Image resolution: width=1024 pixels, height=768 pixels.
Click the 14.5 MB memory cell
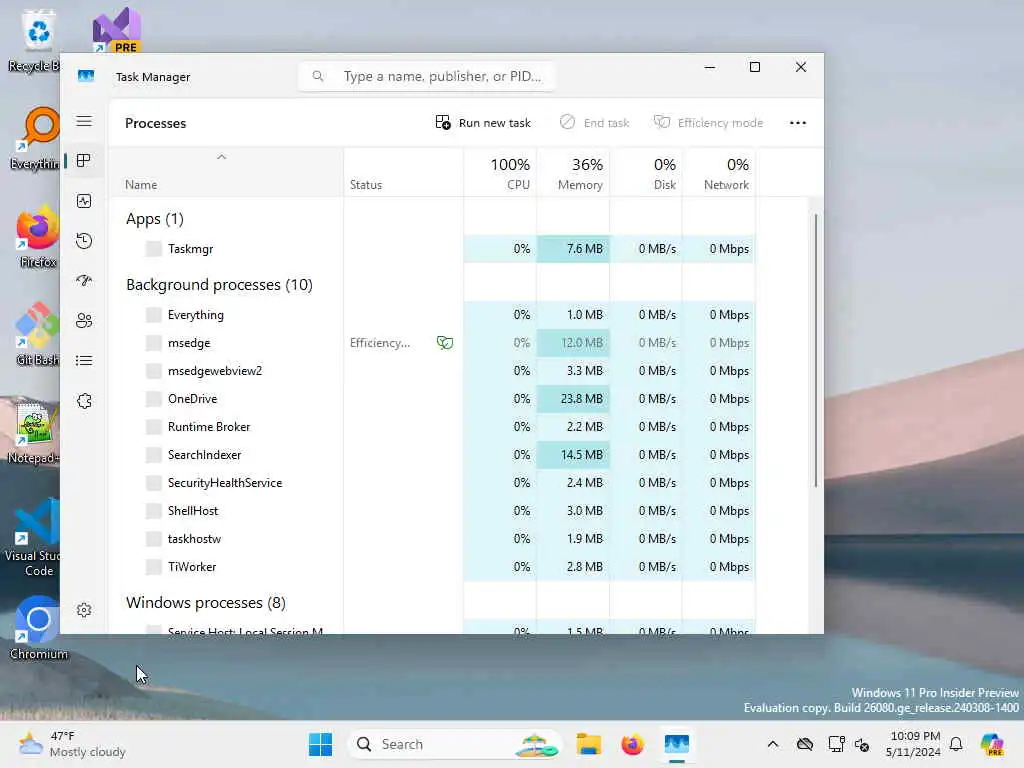[x=573, y=455]
